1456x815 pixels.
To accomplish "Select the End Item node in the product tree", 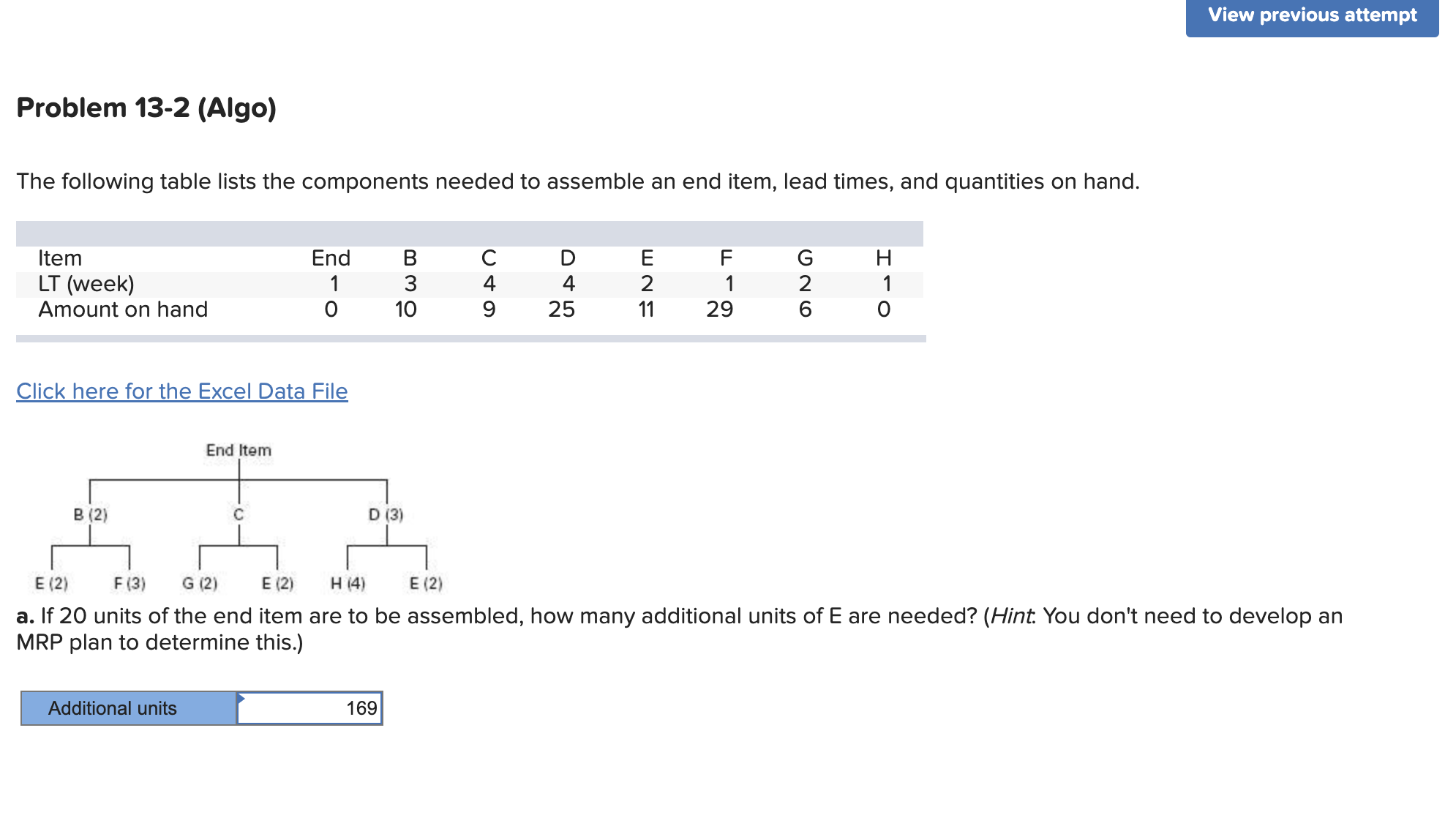I will click(x=238, y=450).
